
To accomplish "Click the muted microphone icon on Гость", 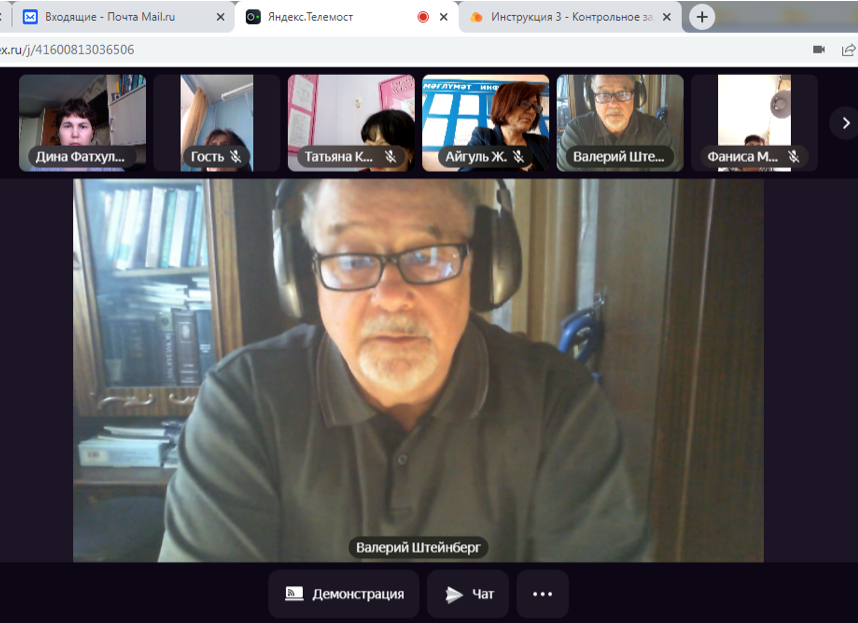I will (237, 156).
